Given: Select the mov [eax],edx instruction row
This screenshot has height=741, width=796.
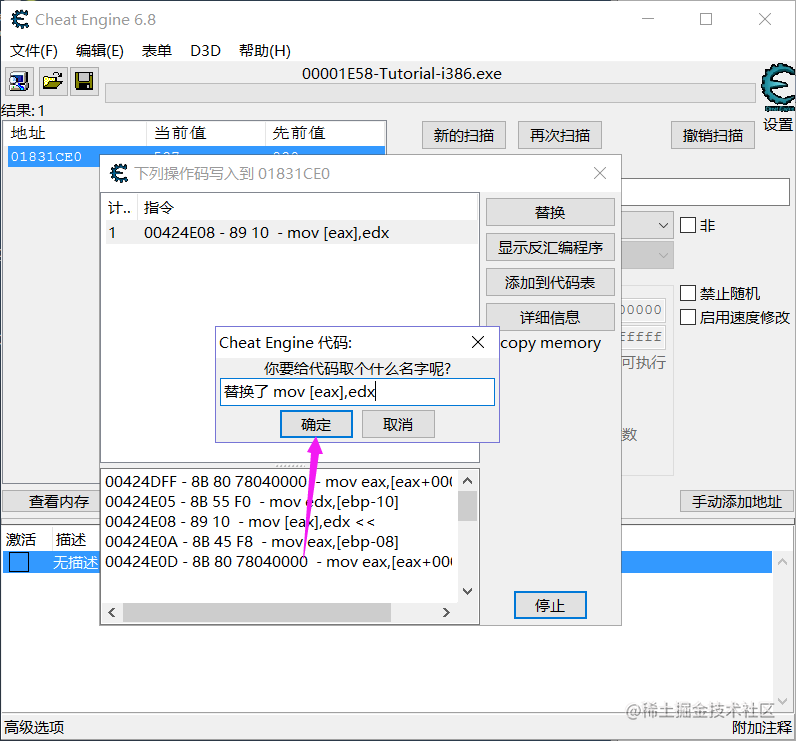Looking at the screenshot, I should click(x=291, y=232).
